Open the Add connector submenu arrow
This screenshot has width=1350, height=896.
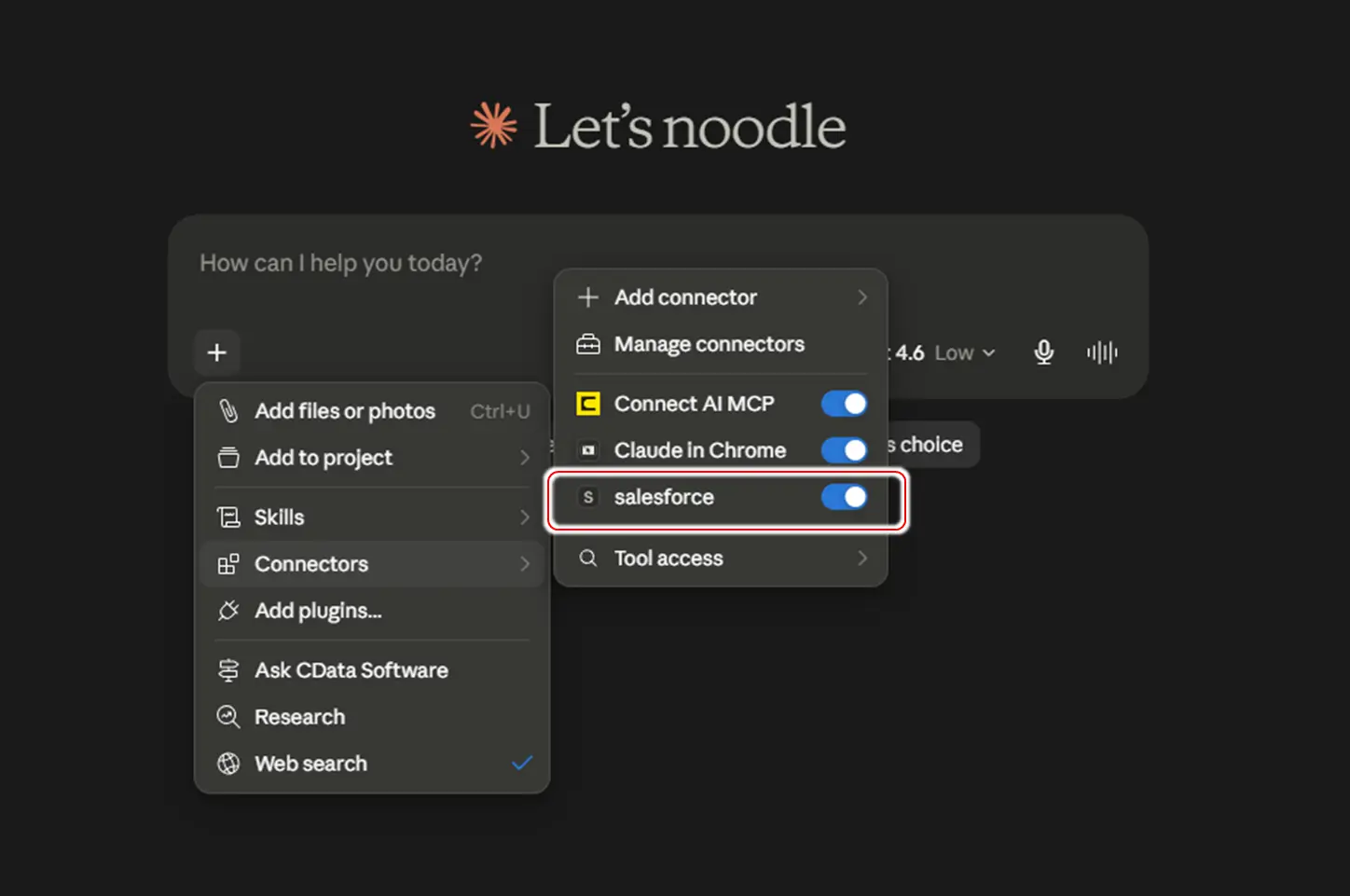tap(862, 297)
